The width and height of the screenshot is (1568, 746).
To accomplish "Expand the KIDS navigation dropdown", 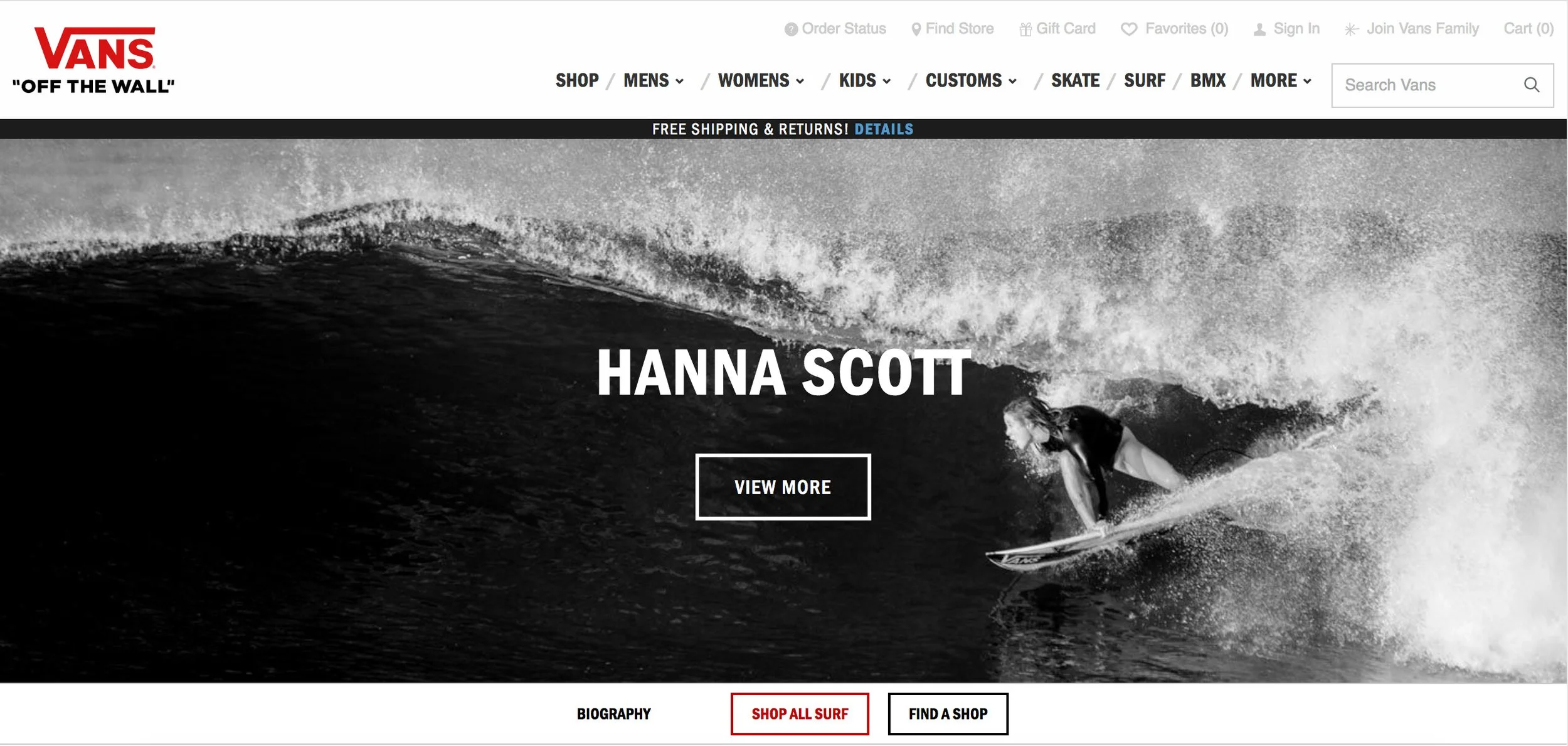I will click(865, 81).
